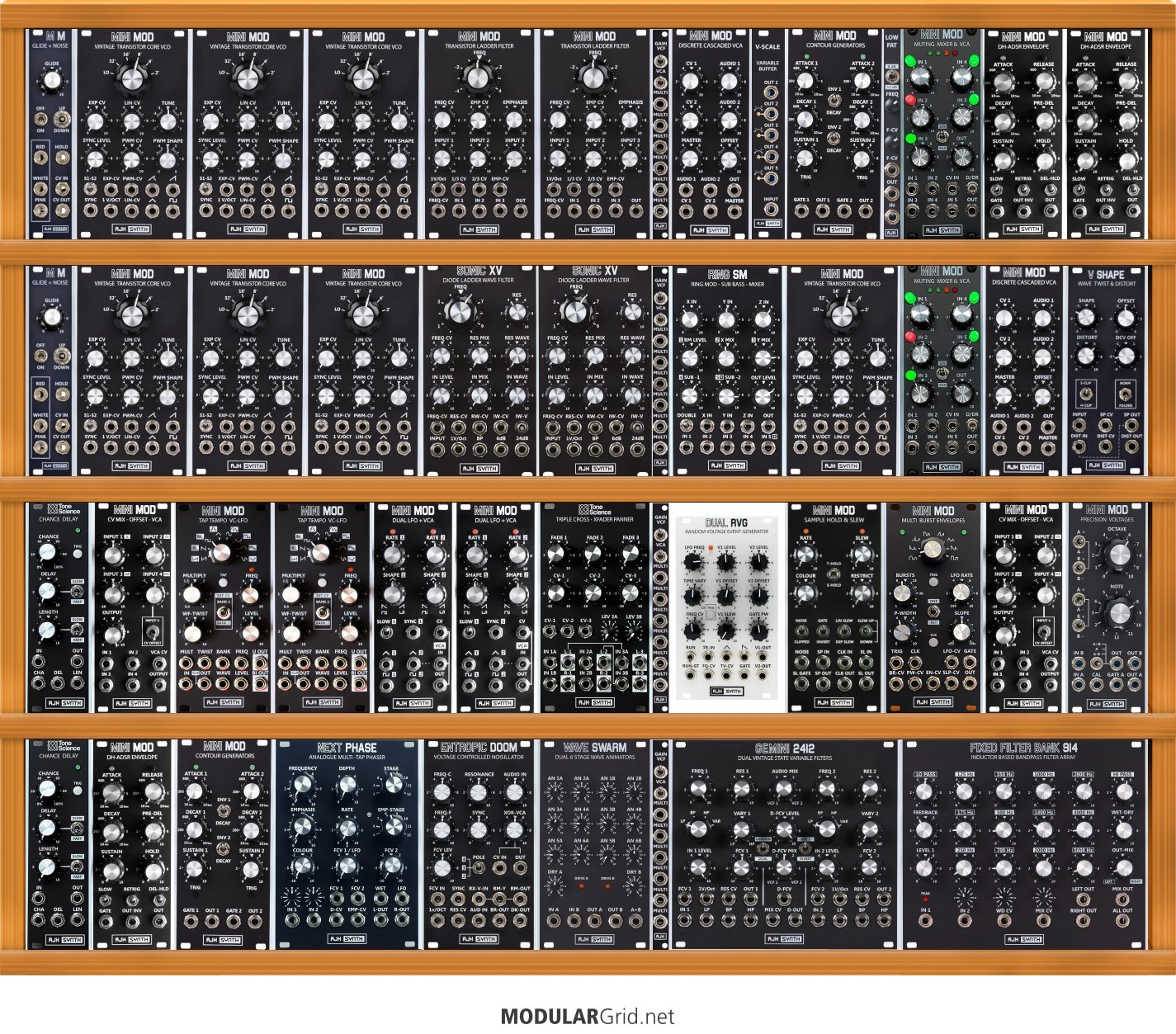Screen dimensions: 1176x1034
Task: Click the R-OUT jack on Next Phase
Action: pyautogui.click(x=402, y=919)
